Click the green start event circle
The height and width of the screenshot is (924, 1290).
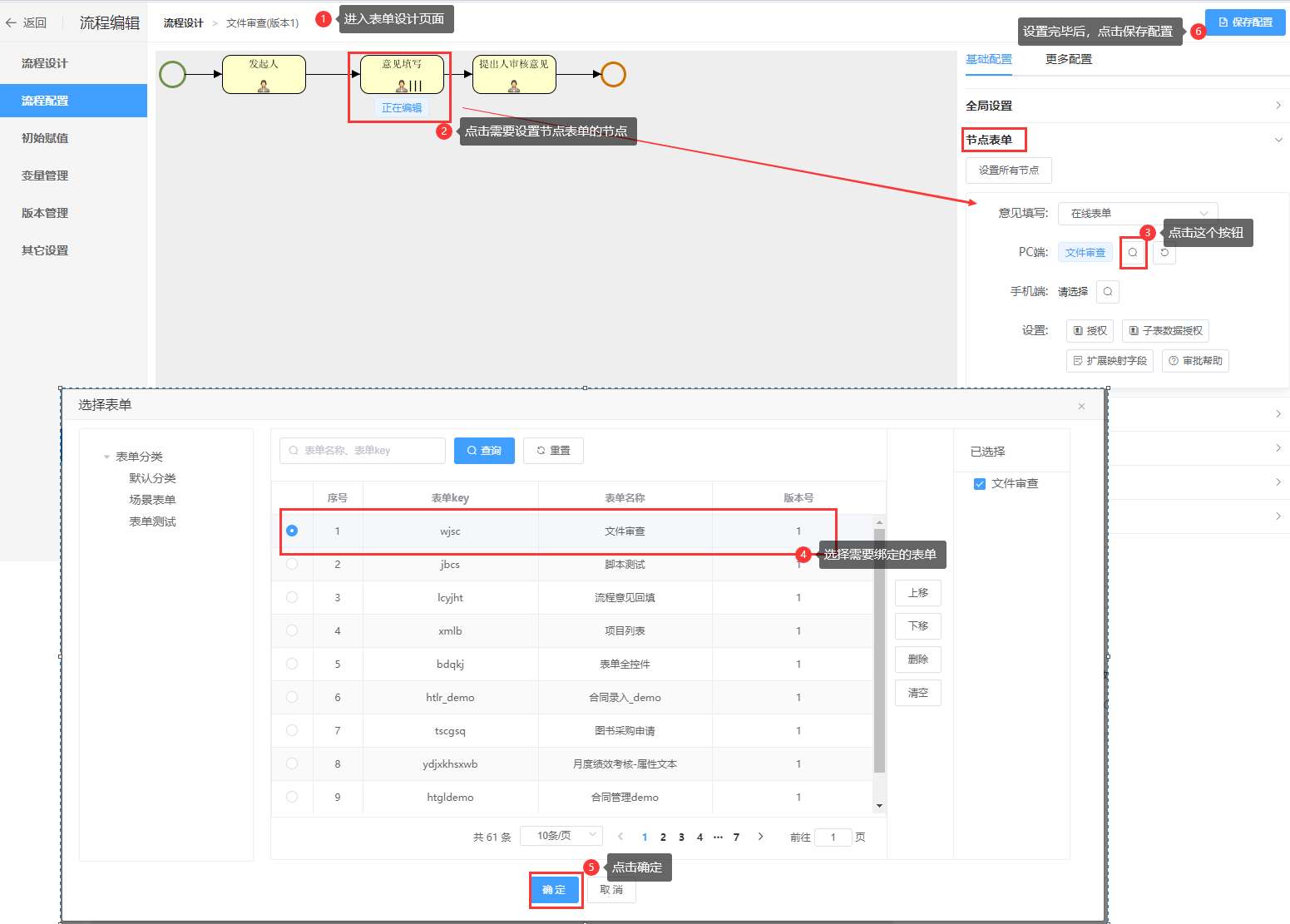pyautogui.click(x=172, y=74)
